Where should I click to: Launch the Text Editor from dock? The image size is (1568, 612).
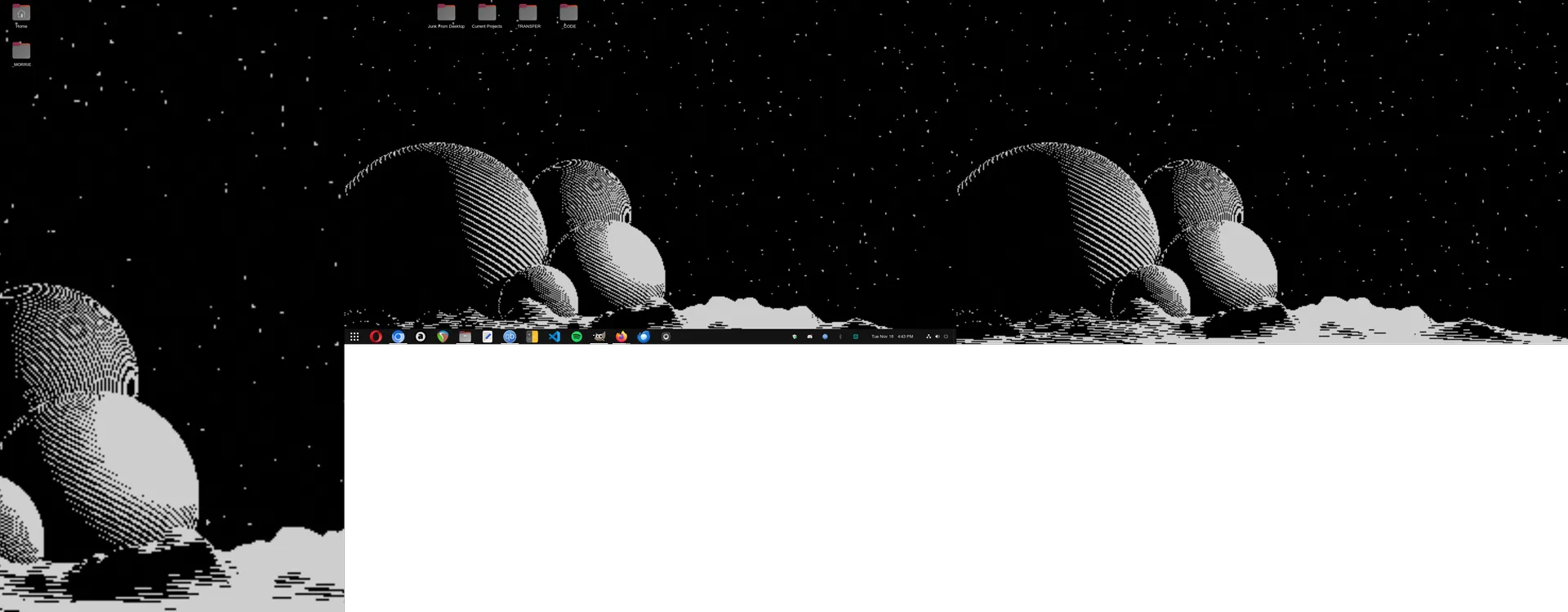point(488,337)
